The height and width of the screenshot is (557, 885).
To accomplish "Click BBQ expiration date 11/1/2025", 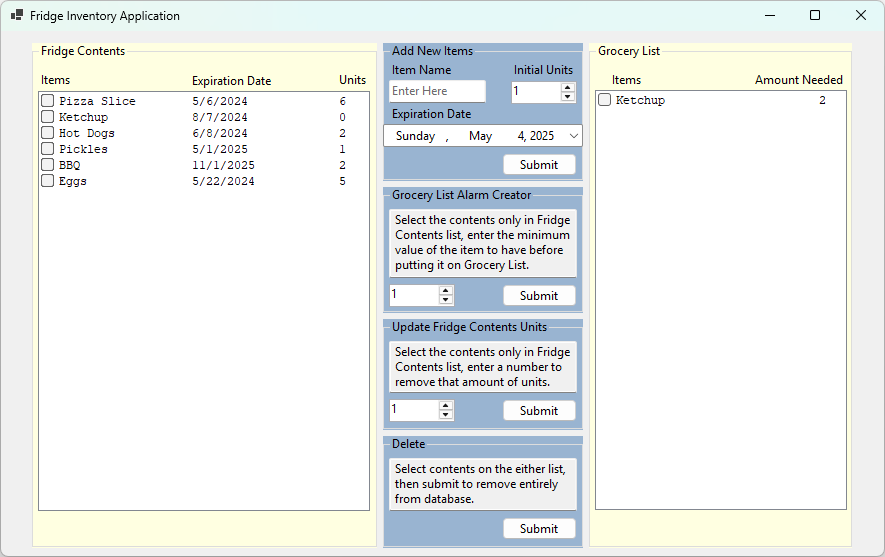I will click(x=223, y=165).
